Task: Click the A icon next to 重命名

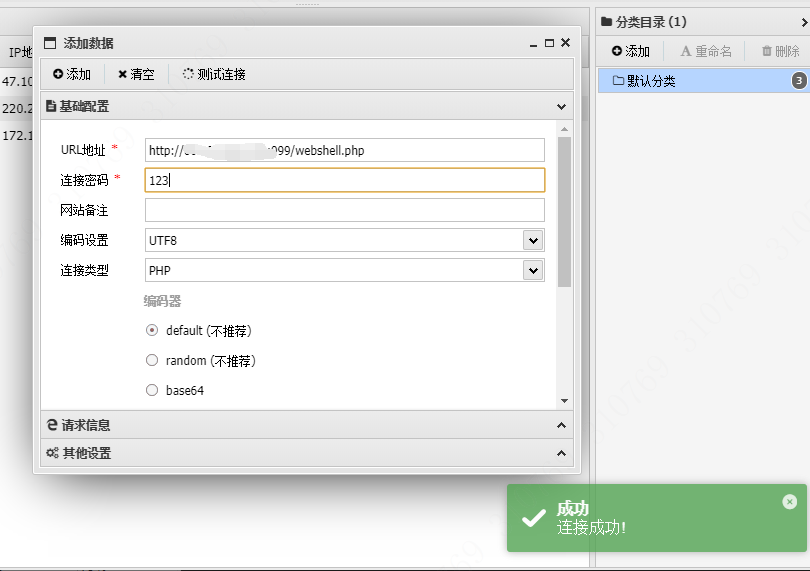Action: coord(686,51)
